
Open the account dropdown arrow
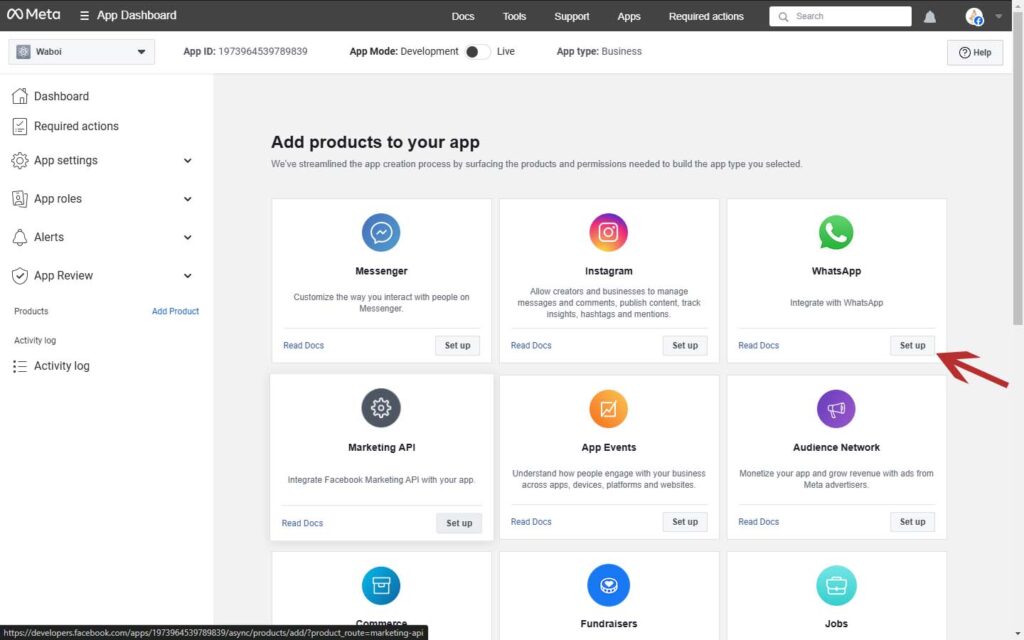998,16
